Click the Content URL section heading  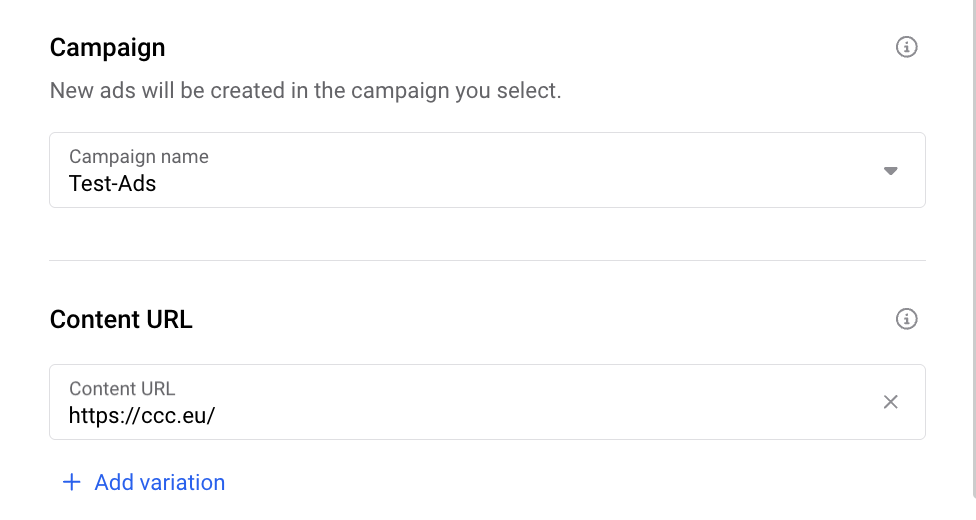[x=121, y=319]
